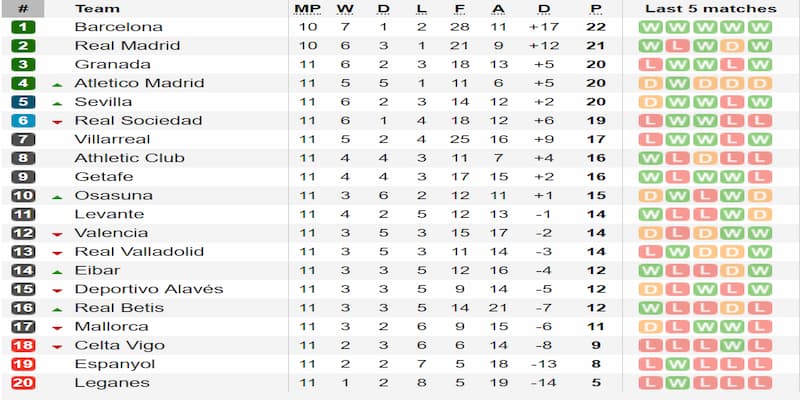Screen dimensions: 800x400
Task: Click Leganes' green W result badge
Action: 678,383
